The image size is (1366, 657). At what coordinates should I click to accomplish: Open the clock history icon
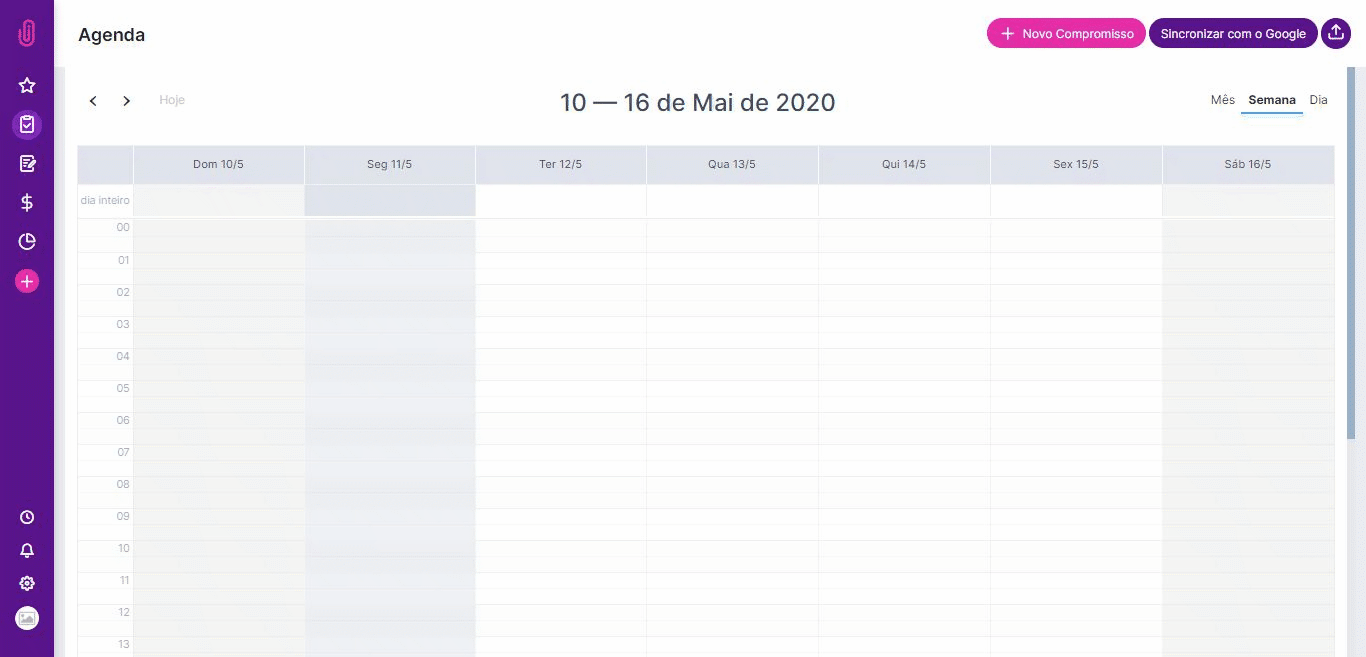(x=27, y=517)
